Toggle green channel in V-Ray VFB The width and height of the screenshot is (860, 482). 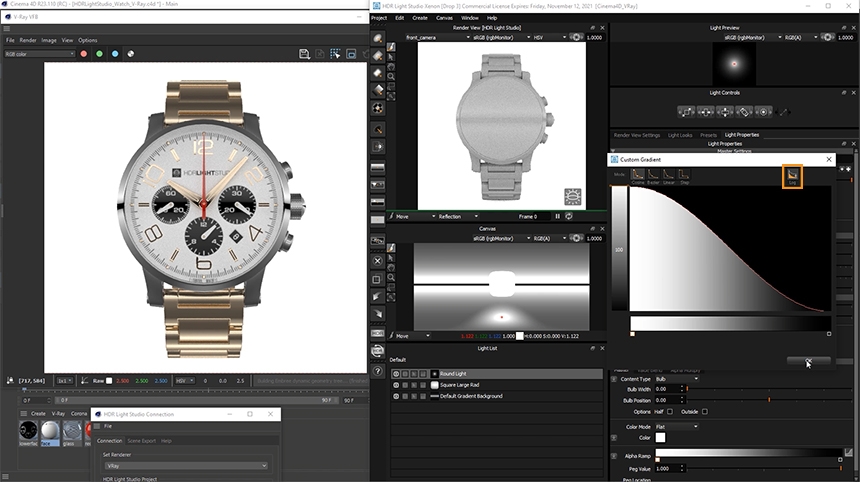99,54
